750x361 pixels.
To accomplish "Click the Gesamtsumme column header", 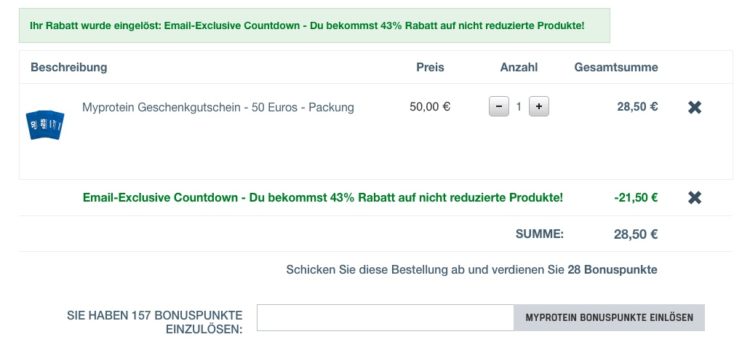I will tap(616, 67).
